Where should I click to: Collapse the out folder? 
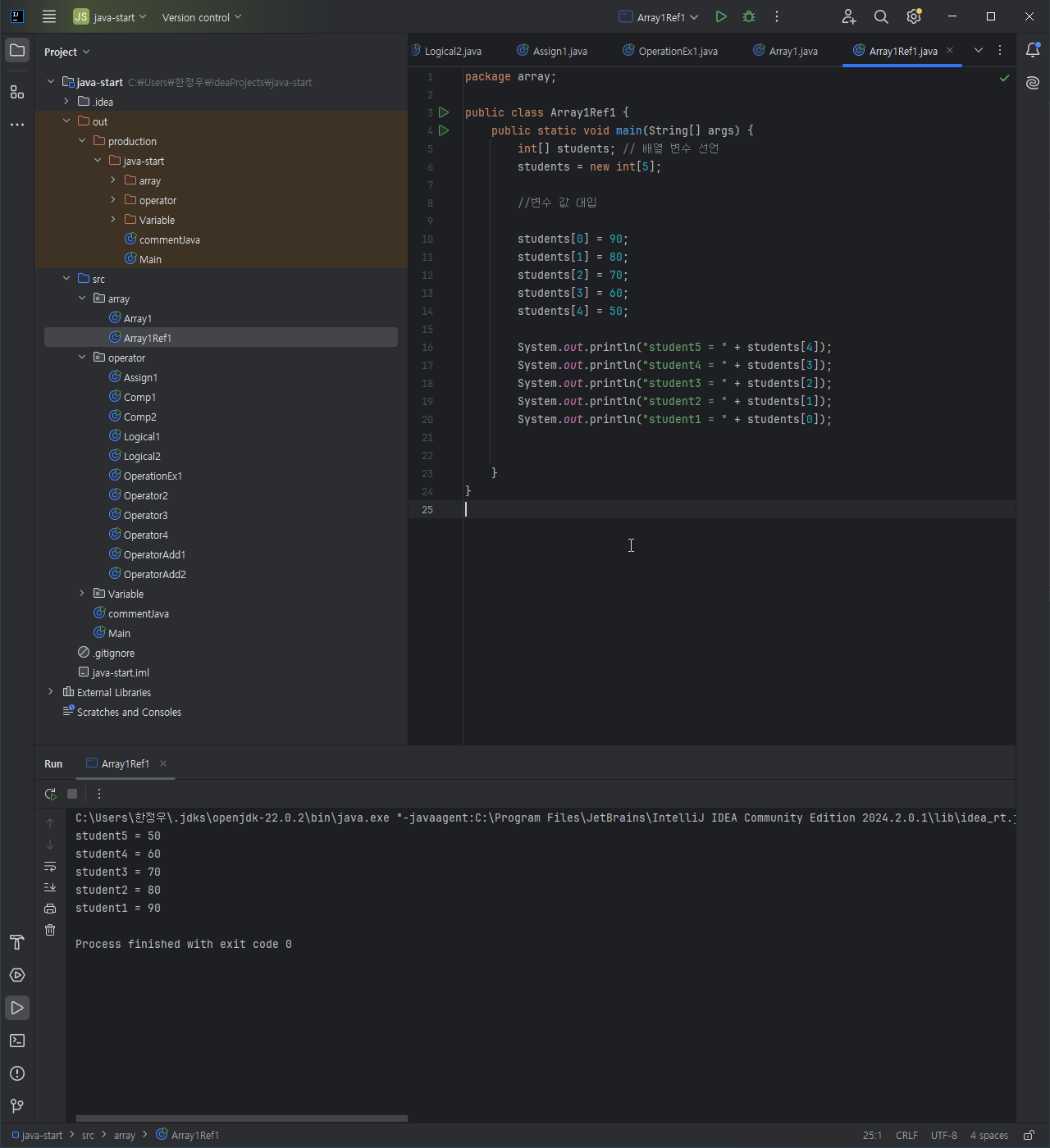(x=66, y=121)
